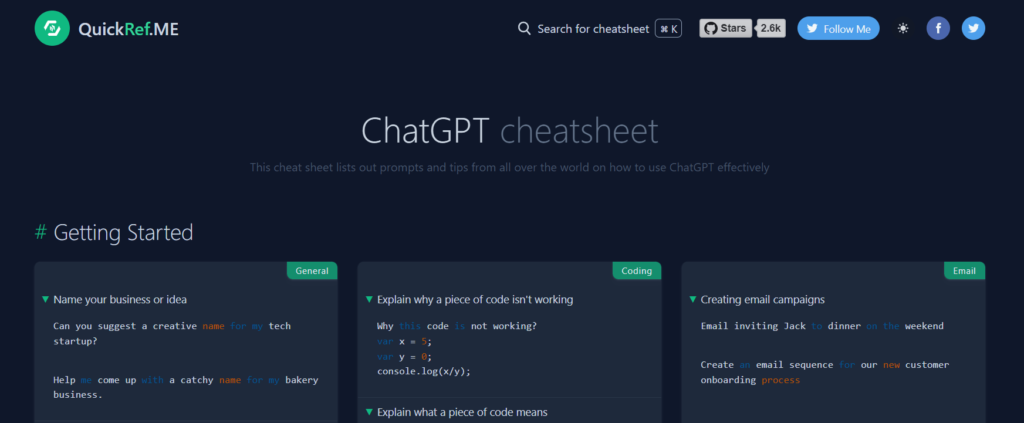Click the tech startup name prompt text

pos(172,333)
